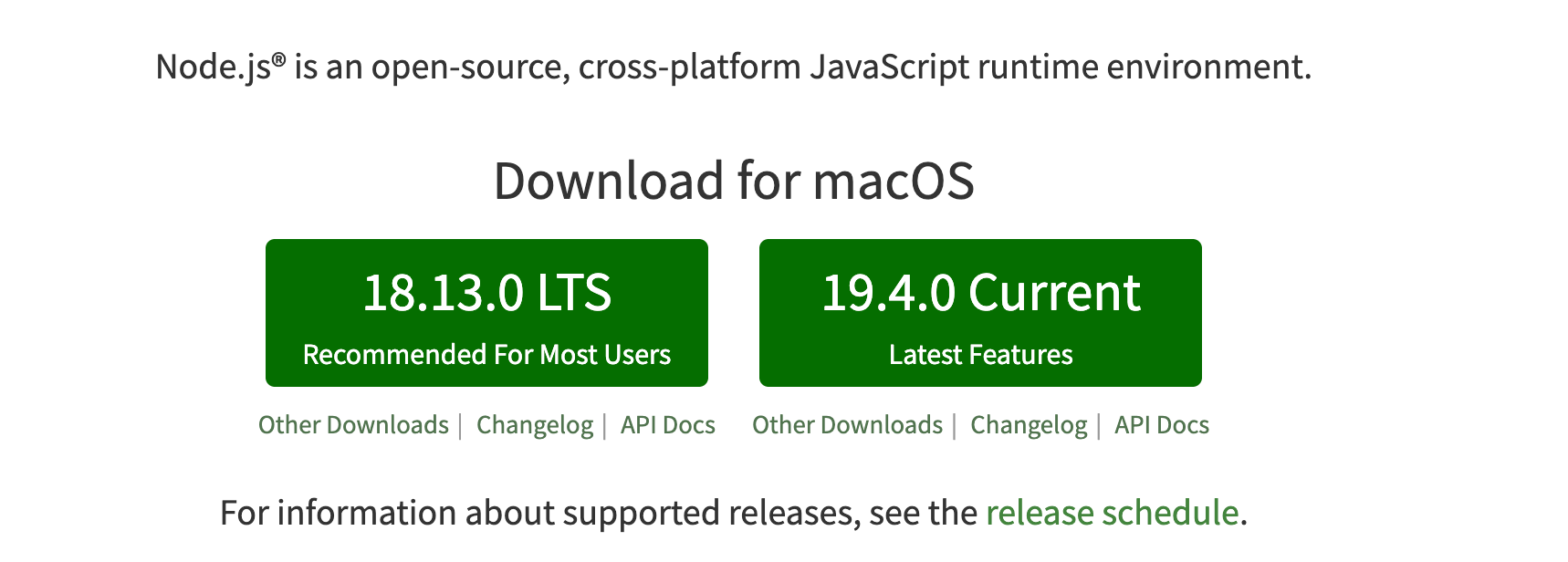This screenshot has height=562, width=1568.
Task: Click the 18.13.0 version number
Action: [444, 293]
